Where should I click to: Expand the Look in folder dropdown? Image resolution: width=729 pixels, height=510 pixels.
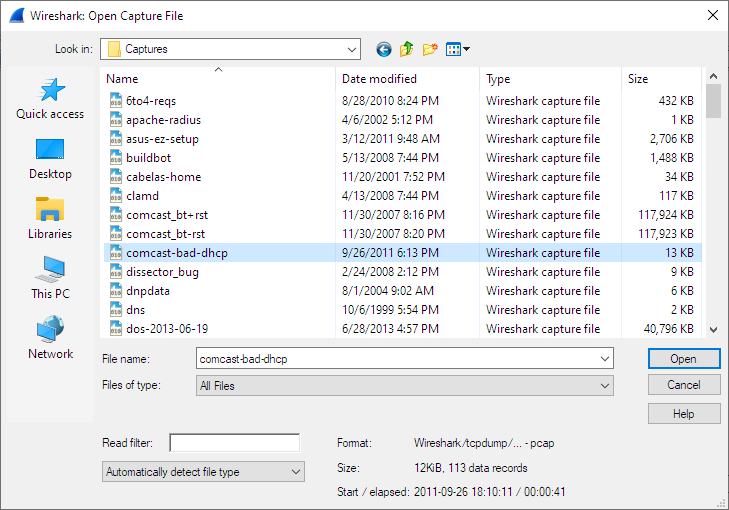click(351, 49)
